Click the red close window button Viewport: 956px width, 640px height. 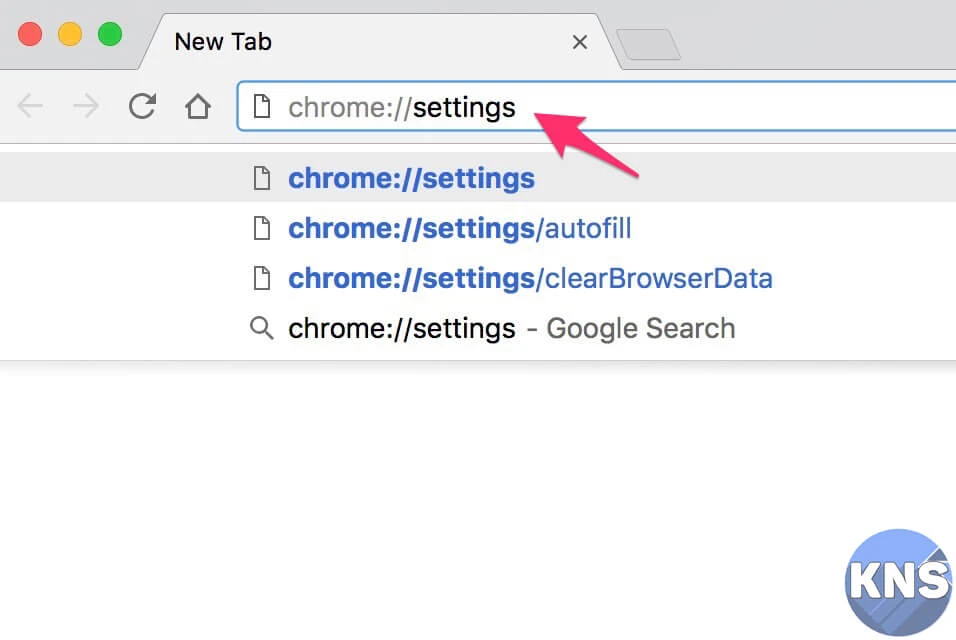[30, 34]
